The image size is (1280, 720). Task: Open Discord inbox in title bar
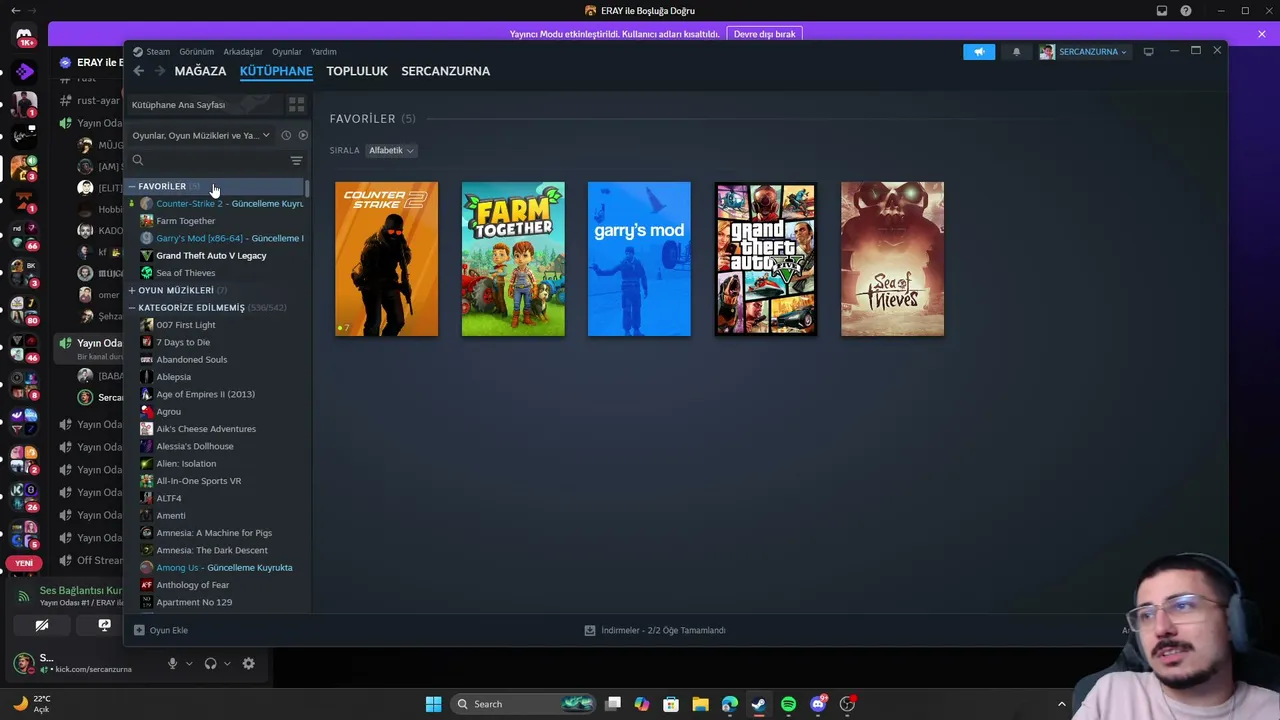pyautogui.click(x=1162, y=11)
